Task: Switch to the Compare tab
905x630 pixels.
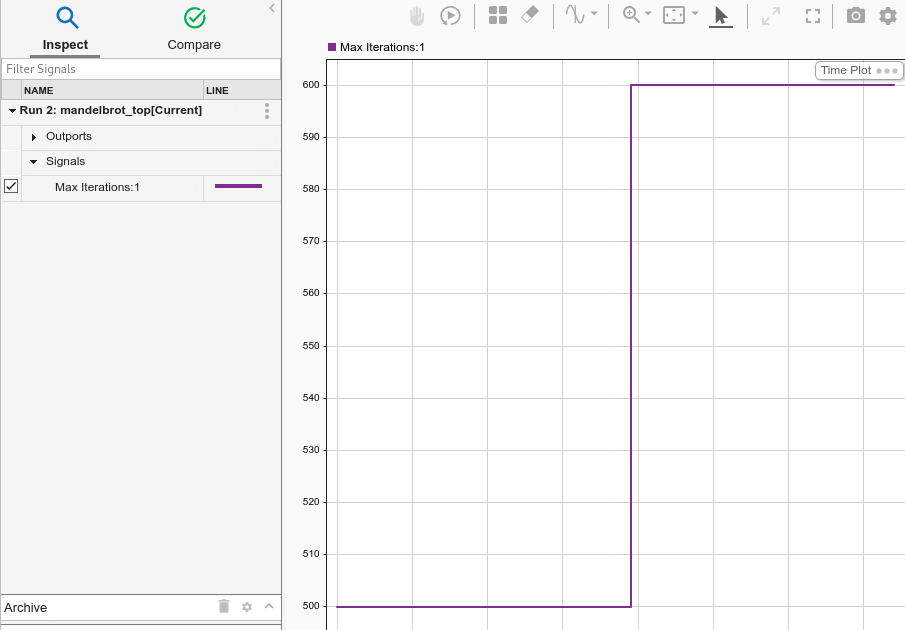Action: (x=194, y=30)
